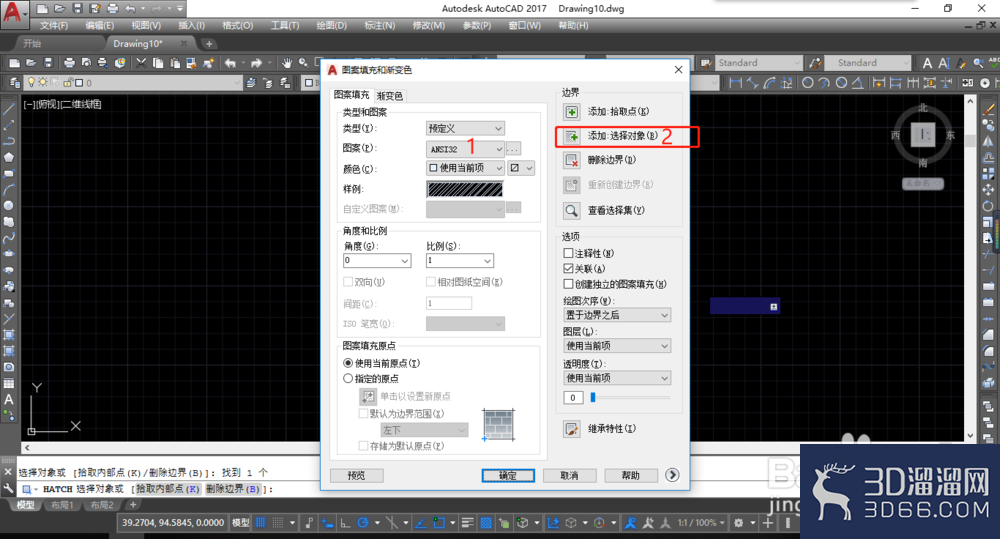Click the Remove Boundaries (删除边界) icon

click(x=571, y=160)
